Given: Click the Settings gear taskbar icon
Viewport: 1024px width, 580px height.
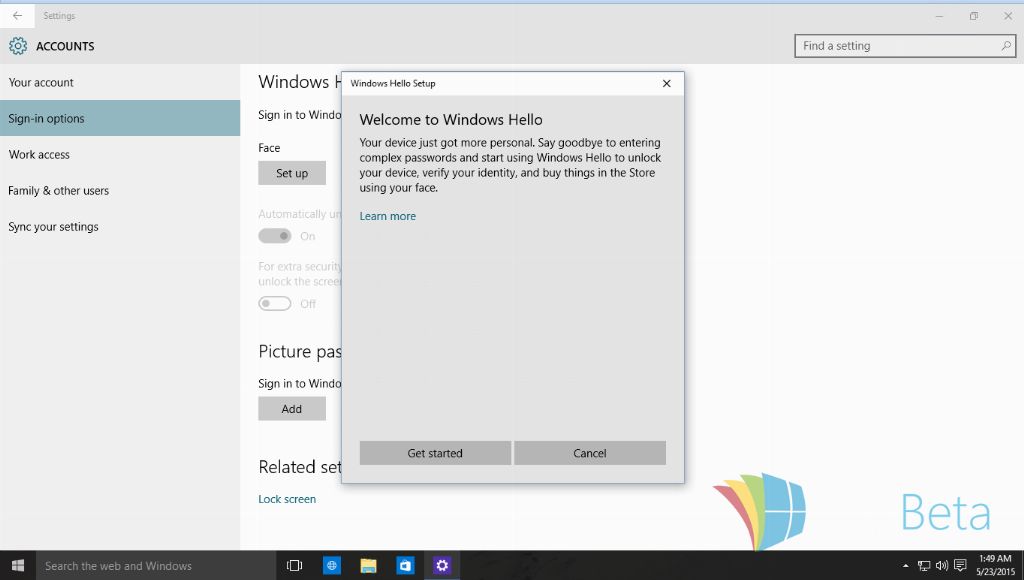Looking at the screenshot, I should point(442,565).
